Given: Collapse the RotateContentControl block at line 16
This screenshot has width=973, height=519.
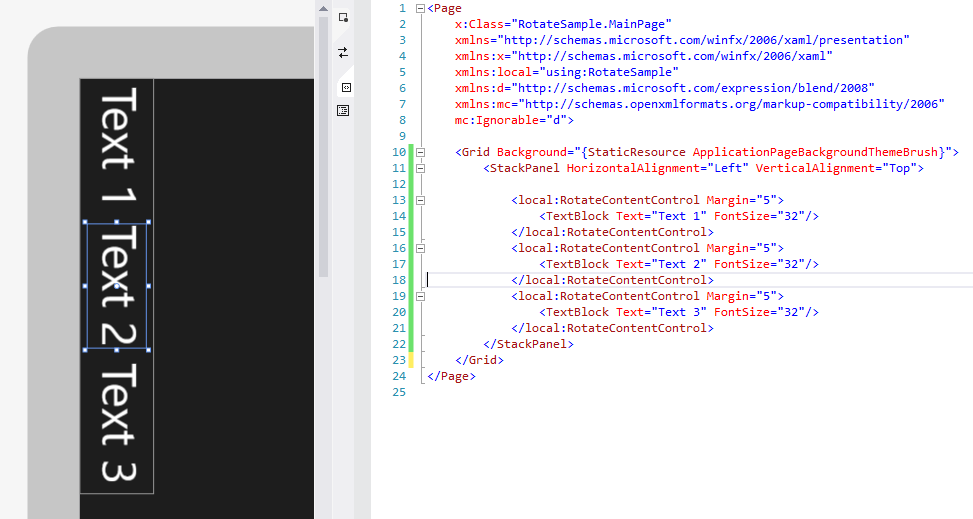Looking at the screenshot, I should [x=420, y=248].
